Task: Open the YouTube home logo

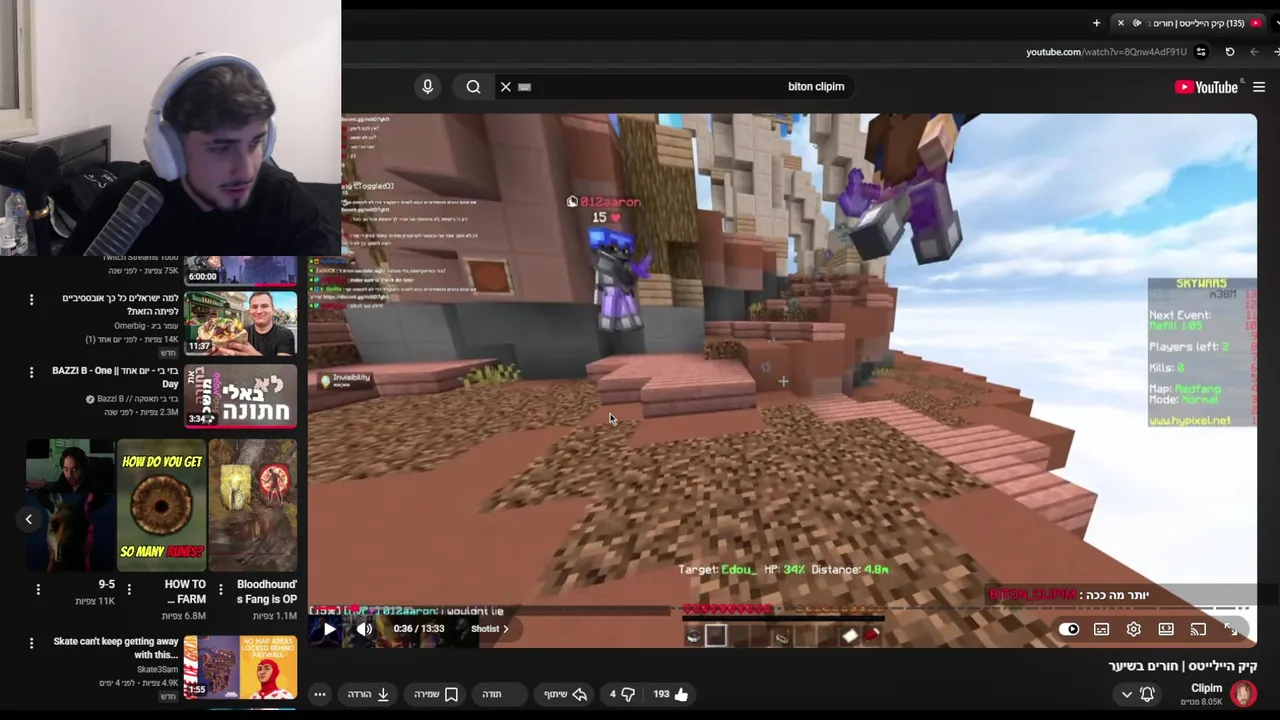Action: click(x=1207, y=87)
